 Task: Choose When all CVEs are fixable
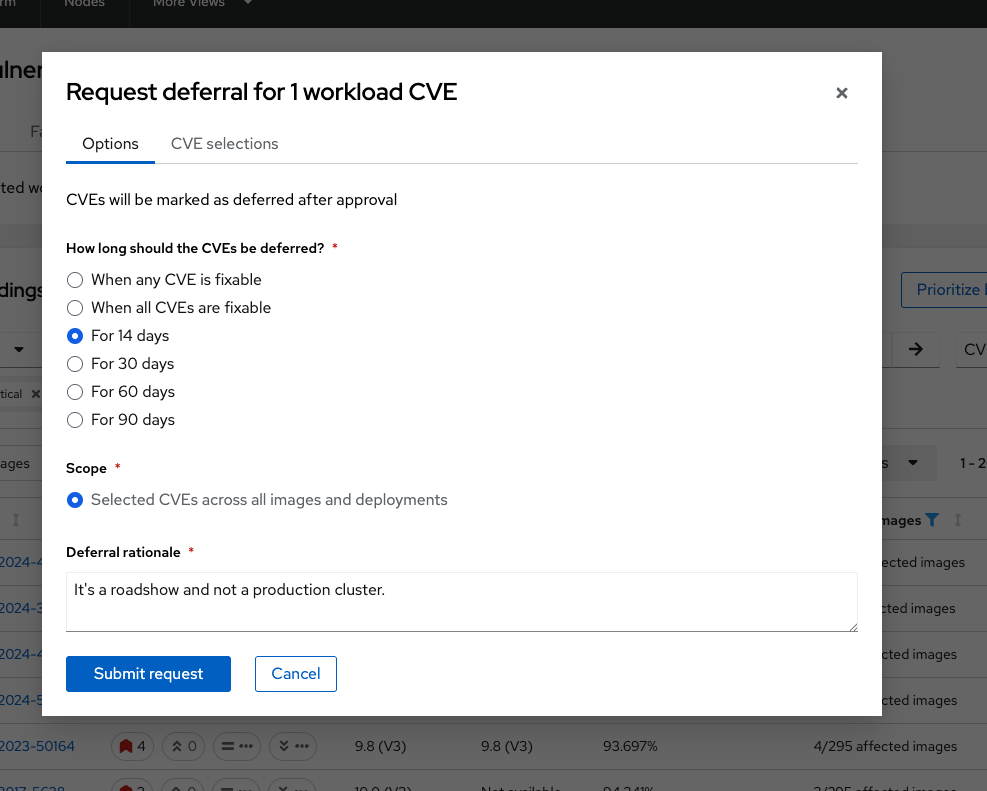click(x=169, y=308)
